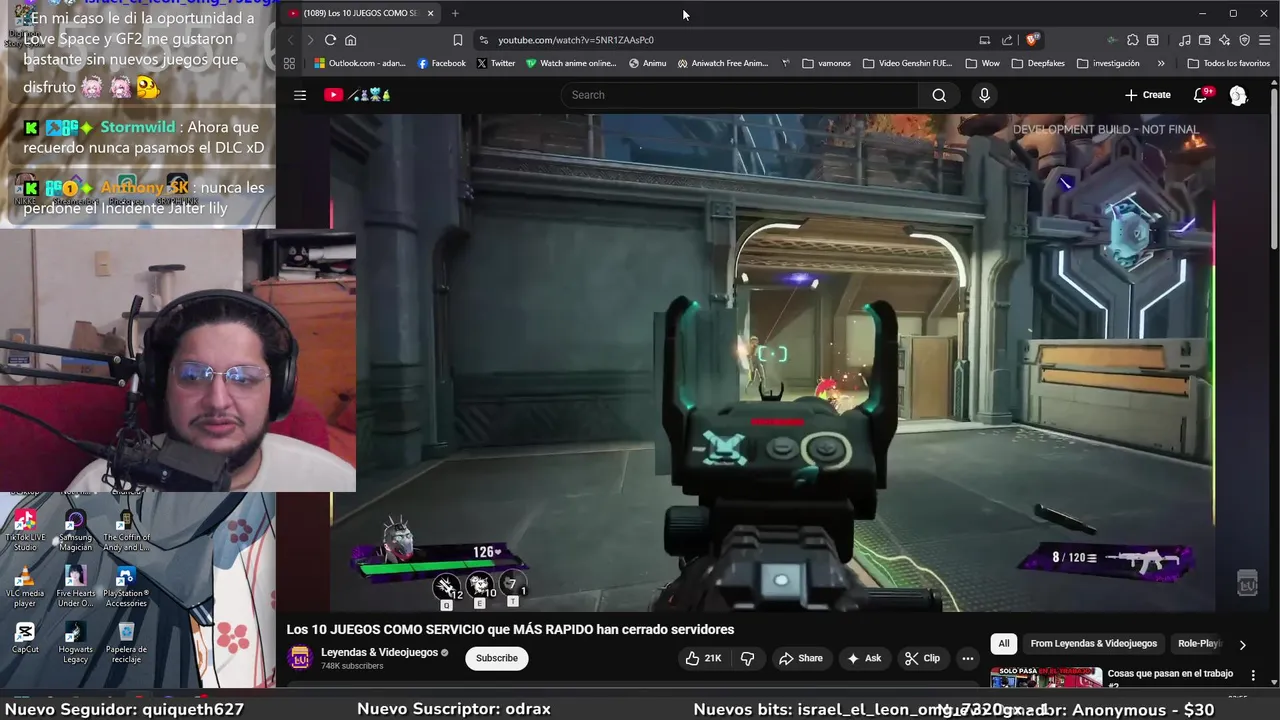
Task: Dislike the video with thumbs down
Action: (x=747, y=658)
